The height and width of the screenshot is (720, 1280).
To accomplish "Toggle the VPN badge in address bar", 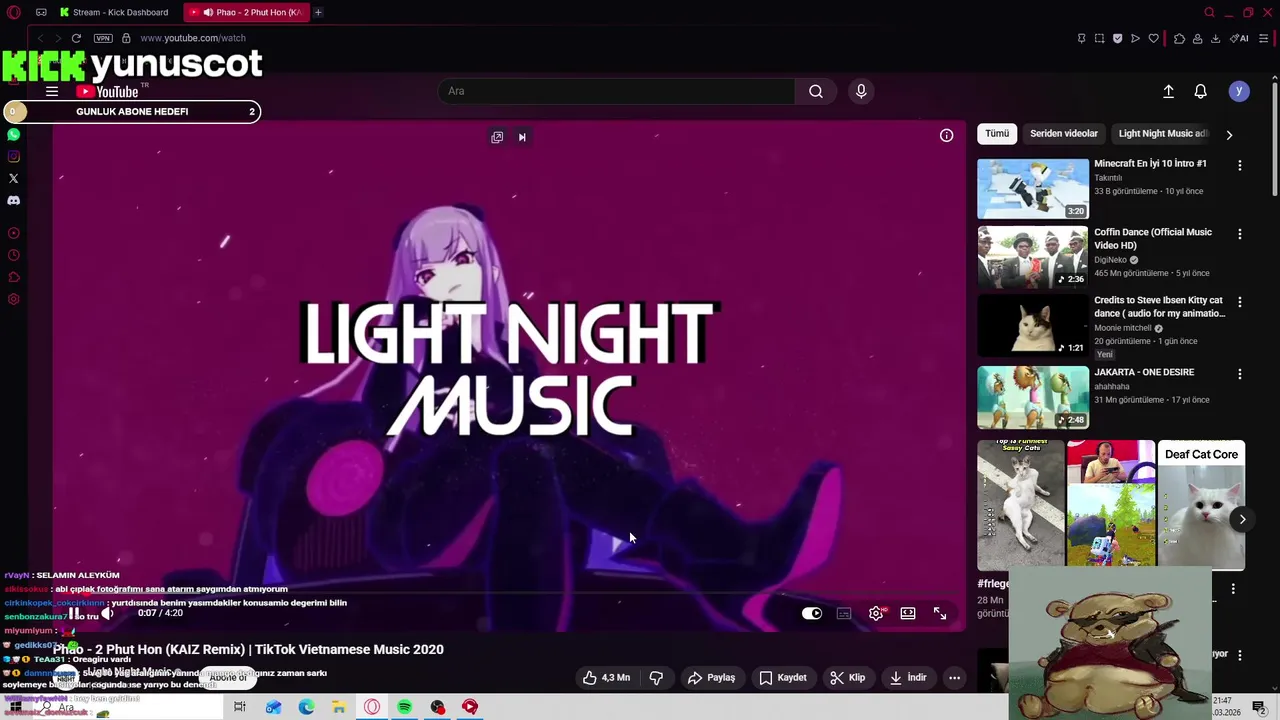I will click(103, 38).
